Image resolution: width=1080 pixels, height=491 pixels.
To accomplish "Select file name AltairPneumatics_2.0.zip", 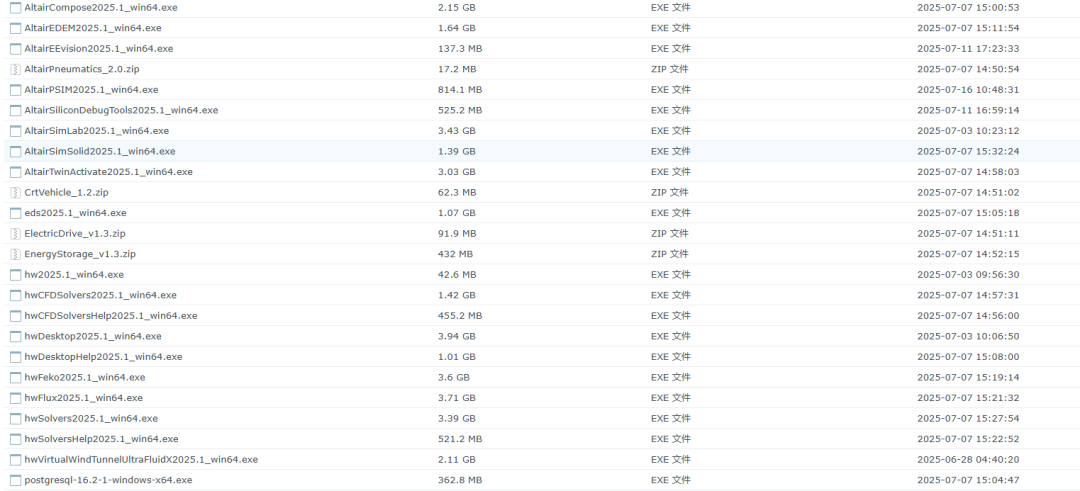I will point(82,70).
